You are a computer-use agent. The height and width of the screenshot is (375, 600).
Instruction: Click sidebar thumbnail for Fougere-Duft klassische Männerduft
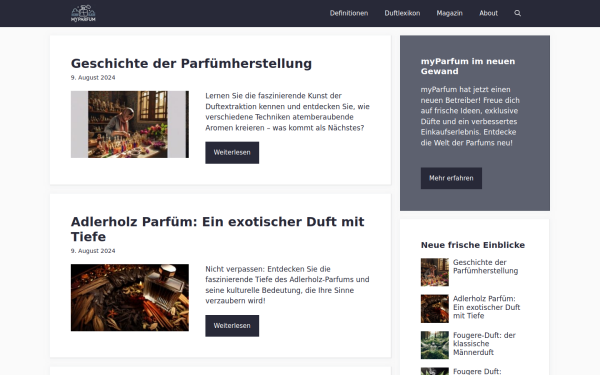tap(435, 345)
